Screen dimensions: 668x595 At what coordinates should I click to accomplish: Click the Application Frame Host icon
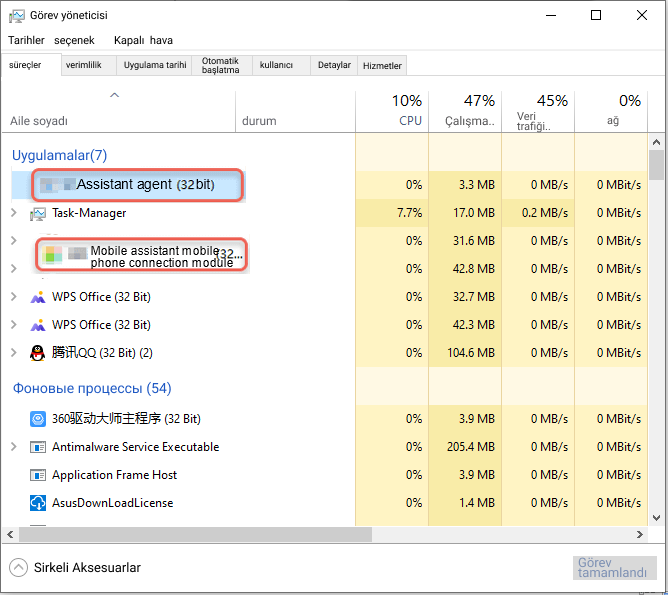37,475
